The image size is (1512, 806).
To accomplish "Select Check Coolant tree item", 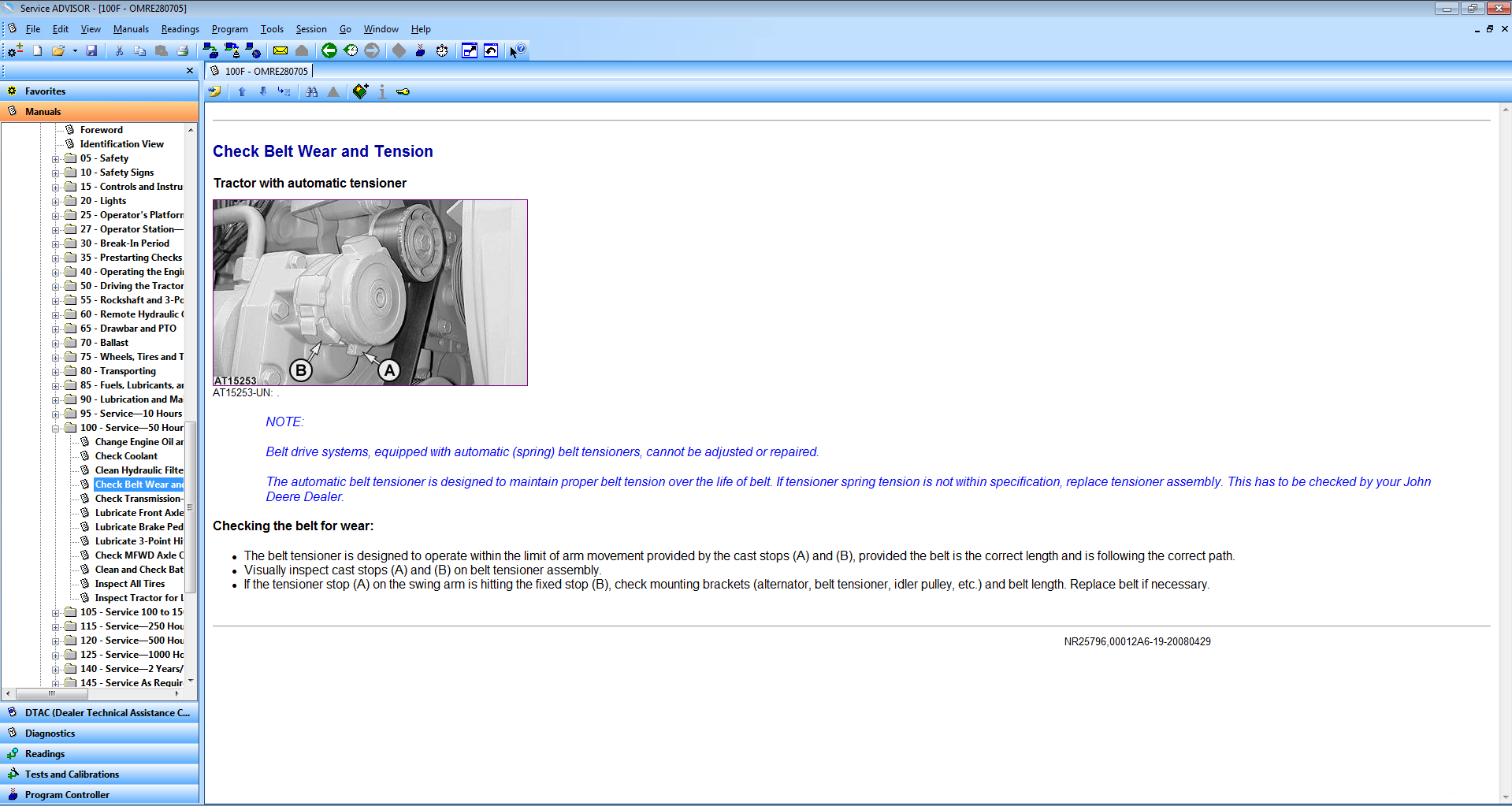I will (x=126, y=456).
